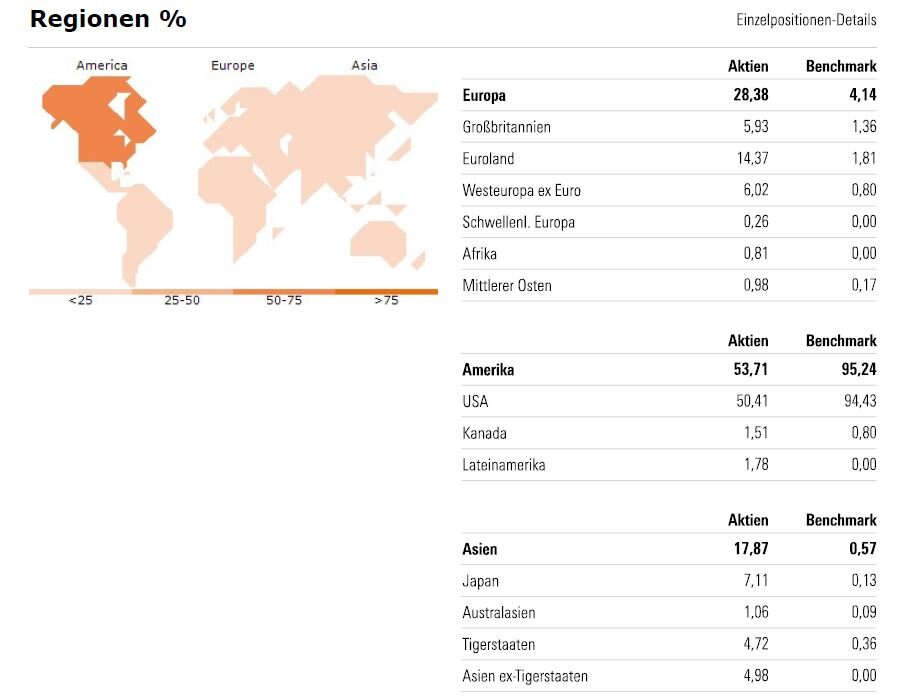This screenshot has height=700, width=907.
Task: Click the 25-50 legend color bar
Action: tap(182, 292)
